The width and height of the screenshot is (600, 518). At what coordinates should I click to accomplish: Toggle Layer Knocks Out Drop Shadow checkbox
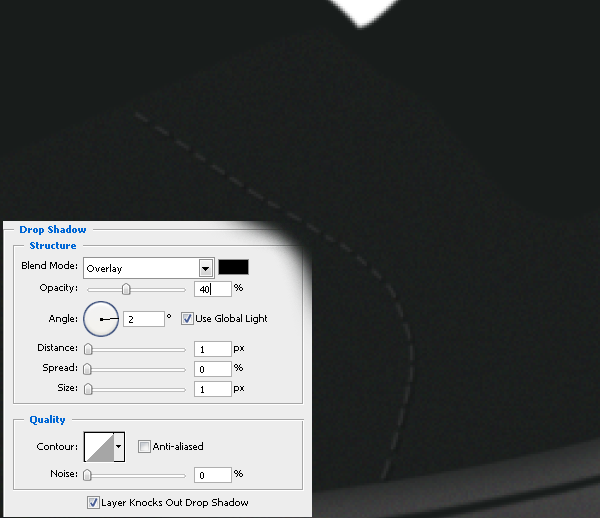pyautogui.click(x=93, y=502)
